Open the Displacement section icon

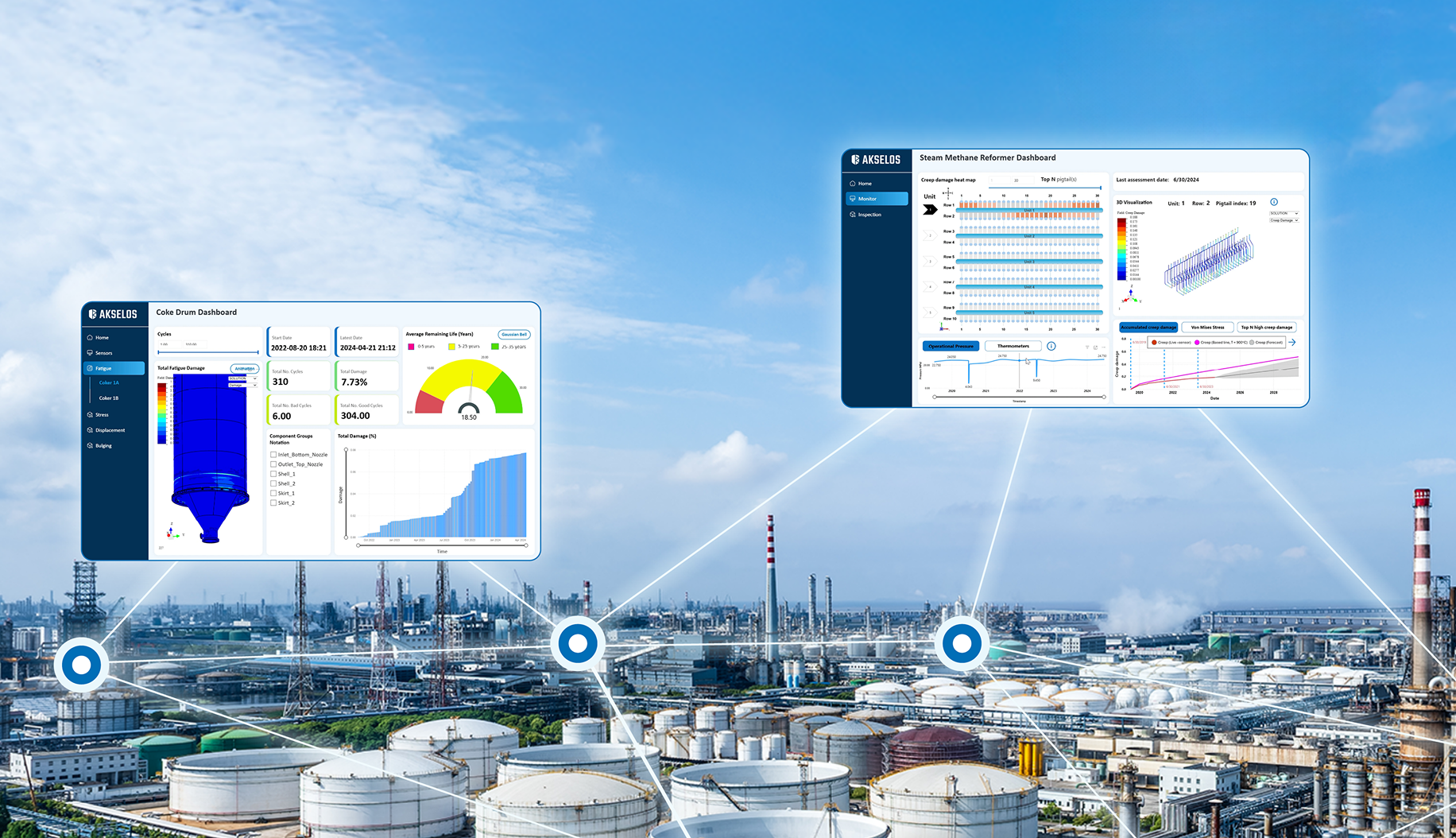click(91, 430)
